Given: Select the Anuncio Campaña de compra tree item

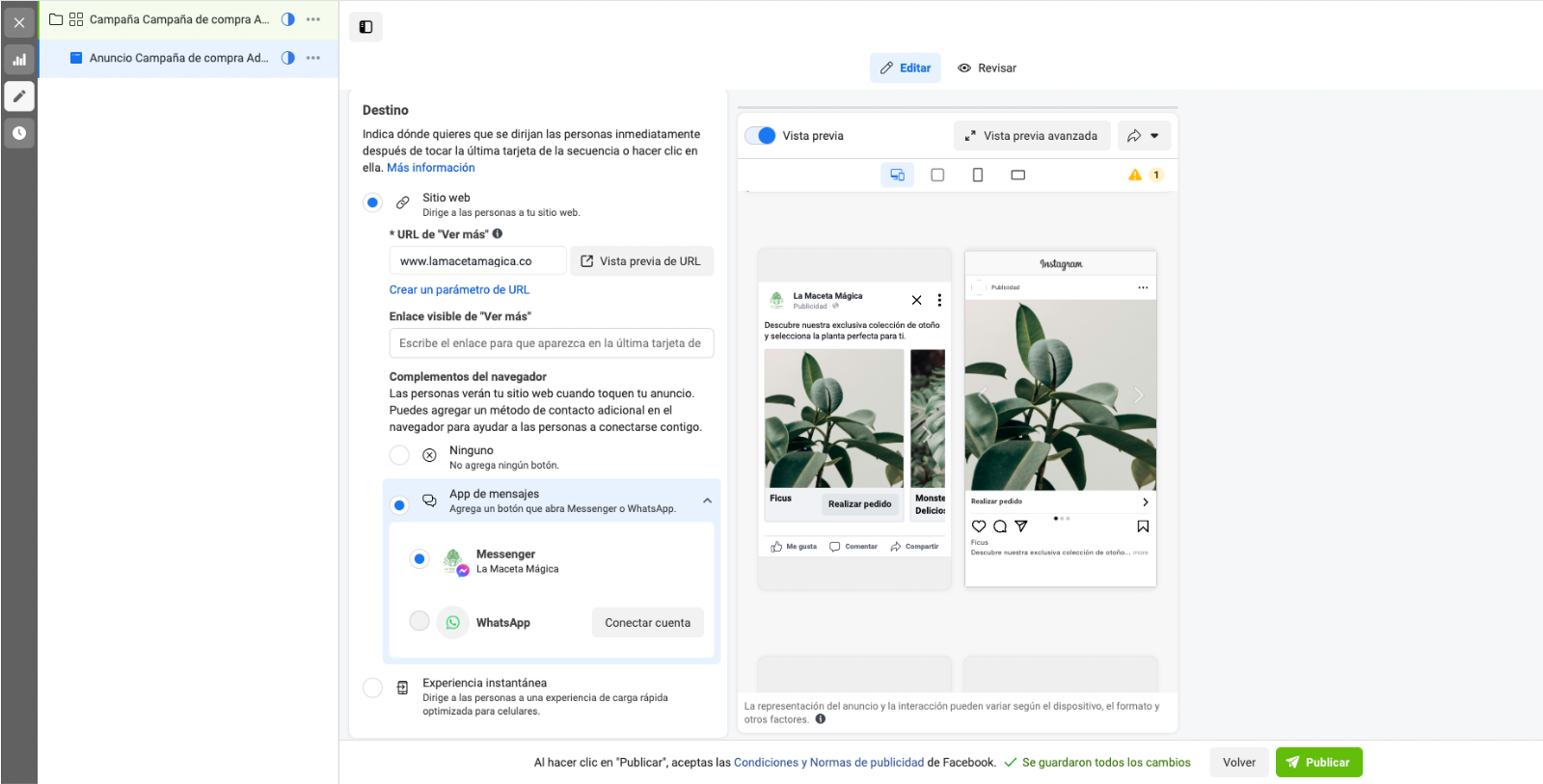Looking at the screenshot, I should (189, 58).
